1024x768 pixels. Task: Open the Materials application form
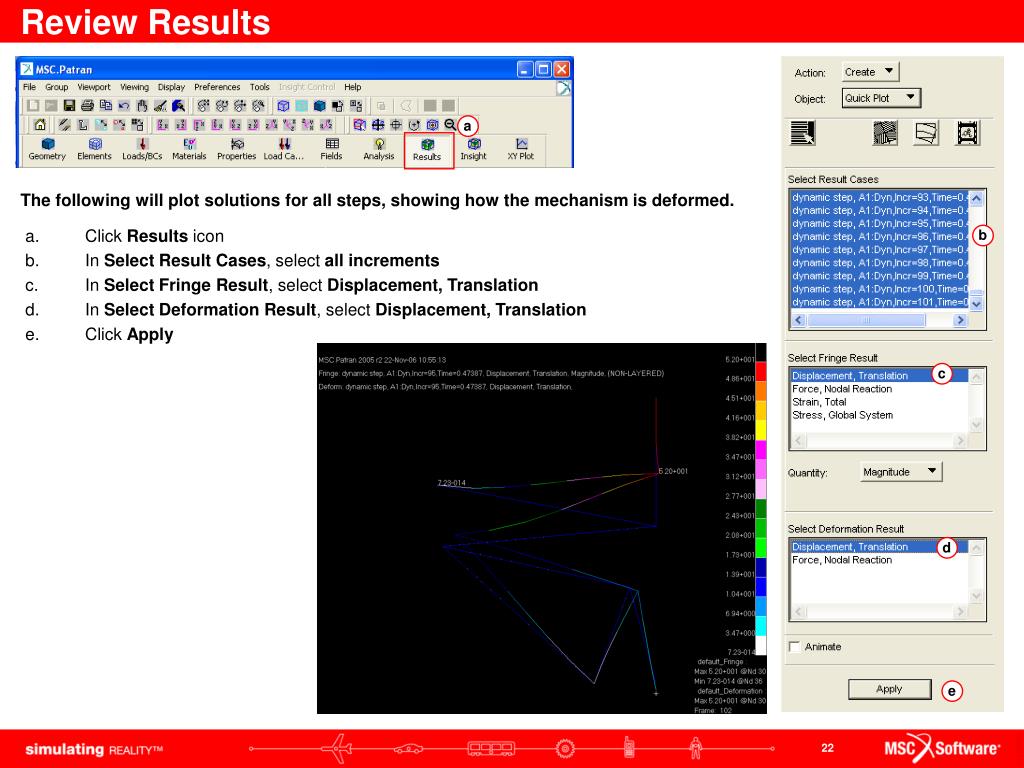pyautogui.click(x=189, y=149)
